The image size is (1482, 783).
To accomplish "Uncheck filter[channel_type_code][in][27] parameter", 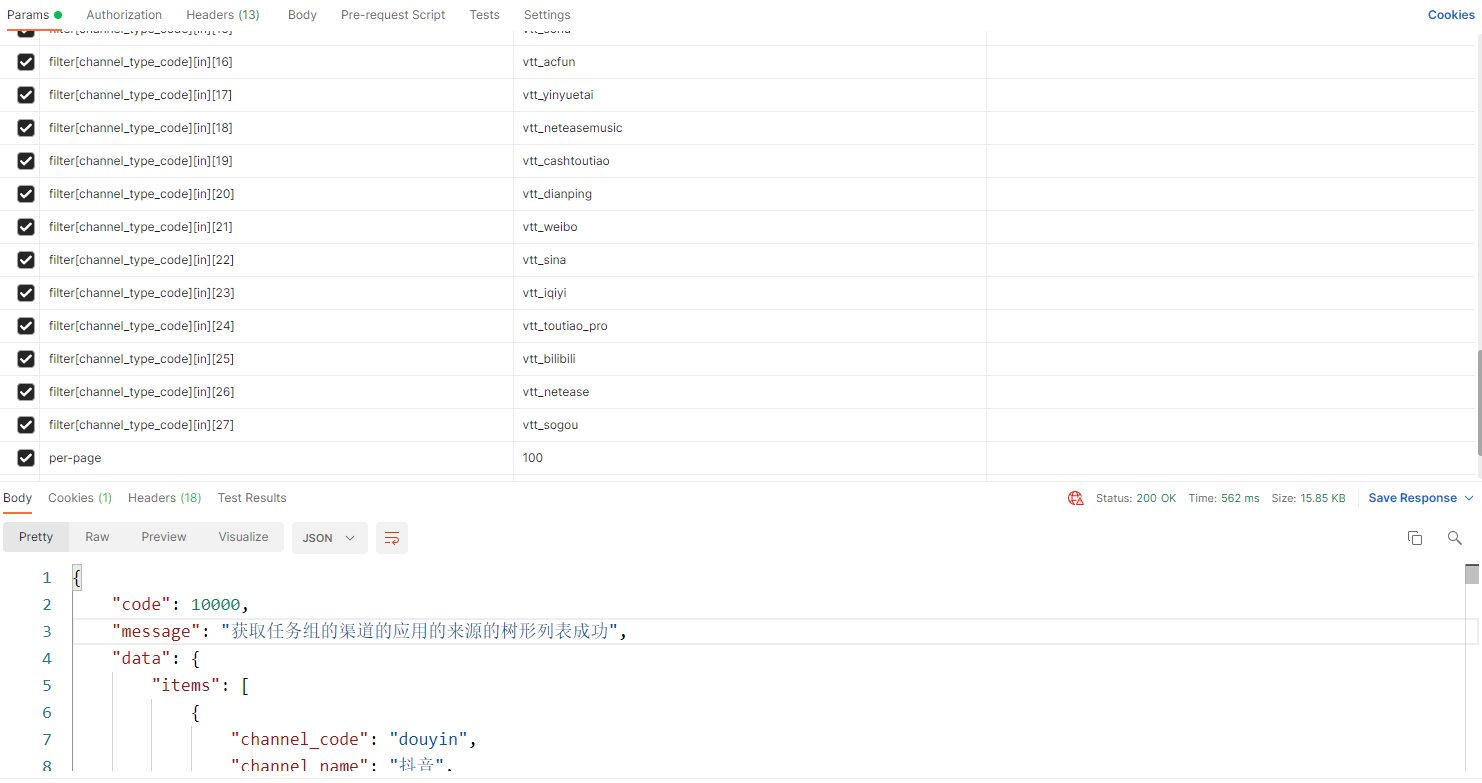I will (x=26, y=425).
